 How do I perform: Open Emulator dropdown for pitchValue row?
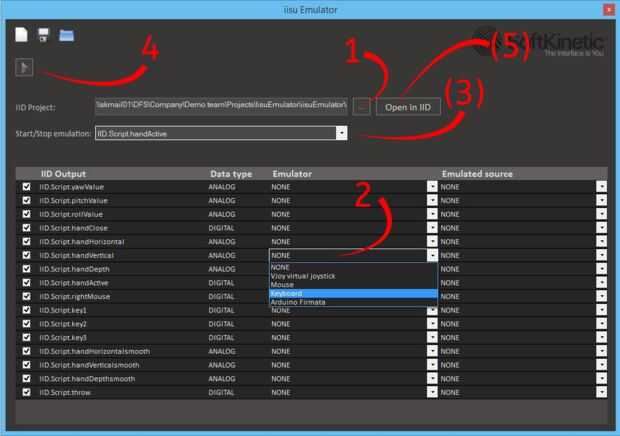[x=432, y=200]
